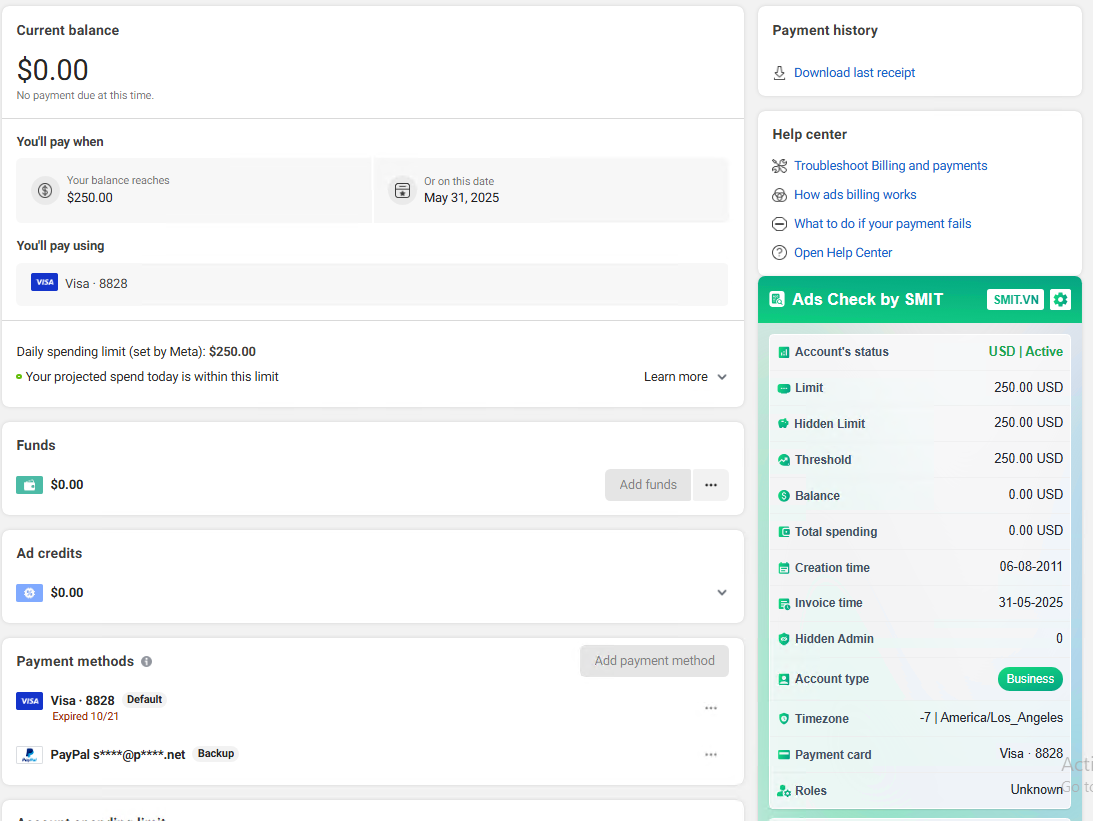
Task: Click the 31-05-2025 invoice time value
Action: click(1030, 602)
